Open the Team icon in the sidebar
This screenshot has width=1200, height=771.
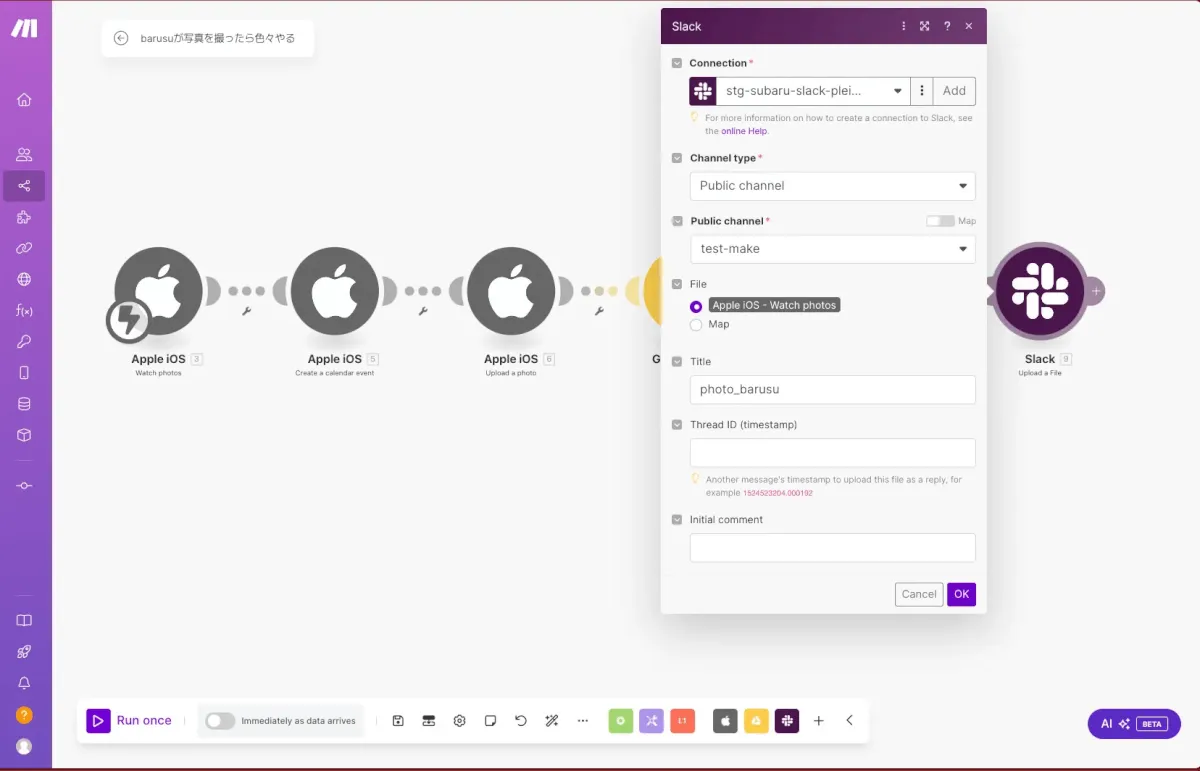pyautogui.click(x=24, y=154)
